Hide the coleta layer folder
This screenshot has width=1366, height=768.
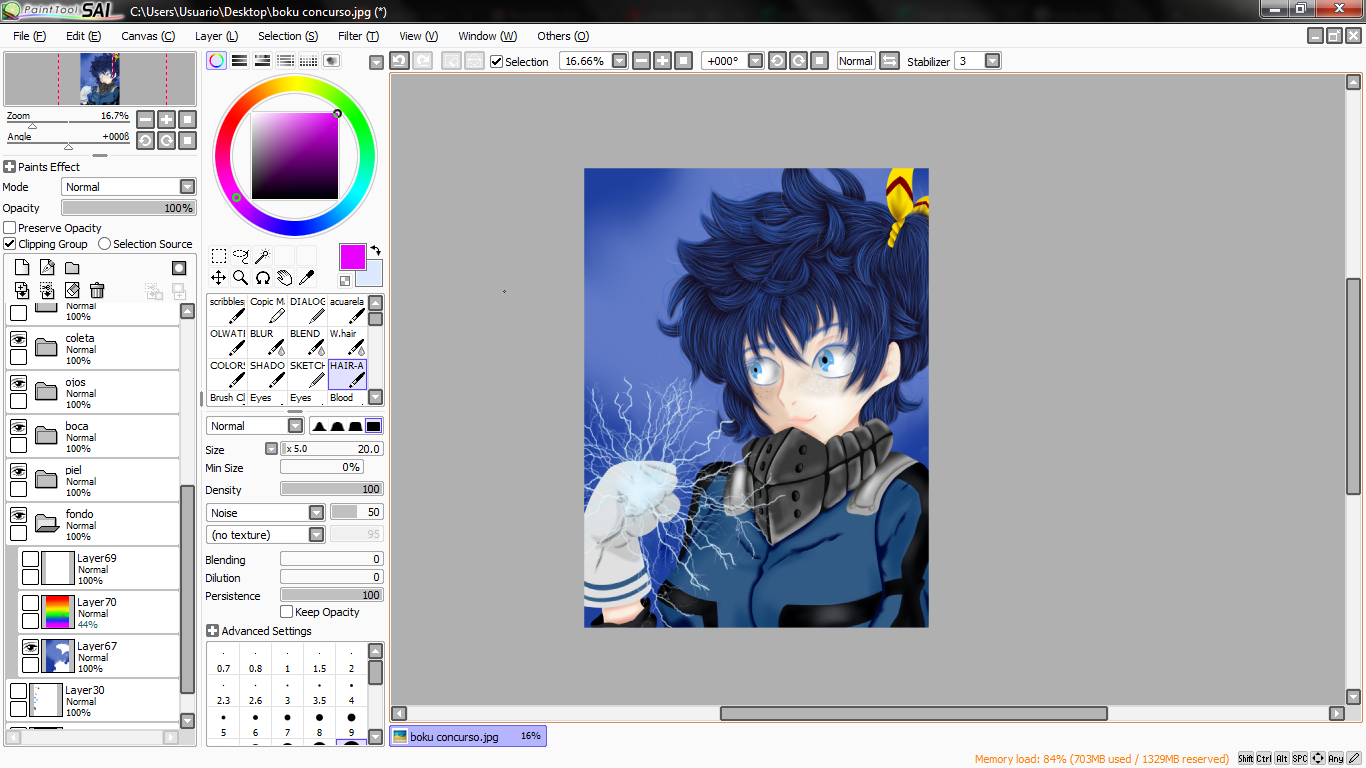18,339
